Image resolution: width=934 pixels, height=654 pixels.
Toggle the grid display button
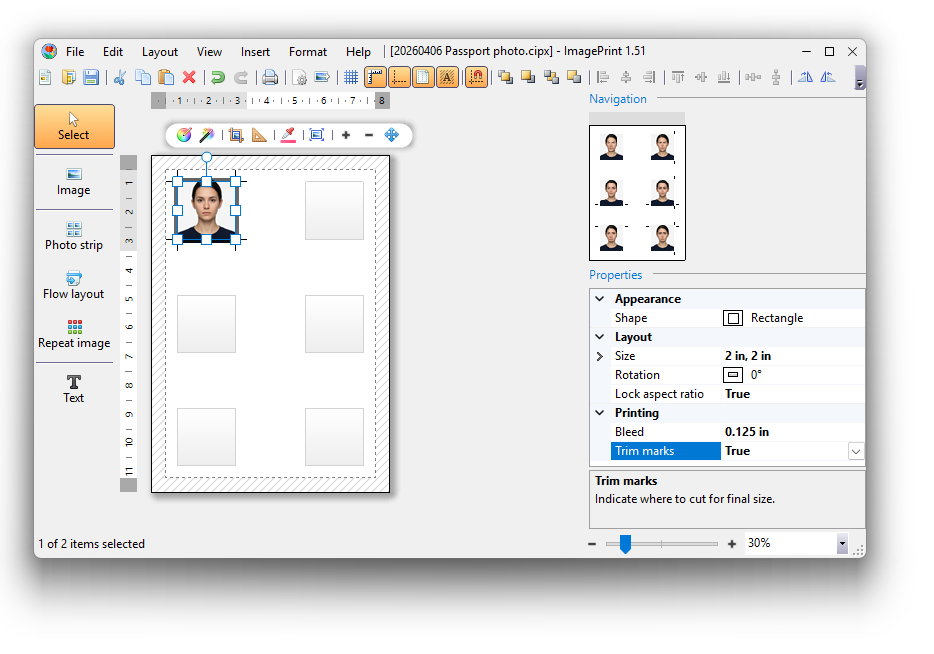351,77
